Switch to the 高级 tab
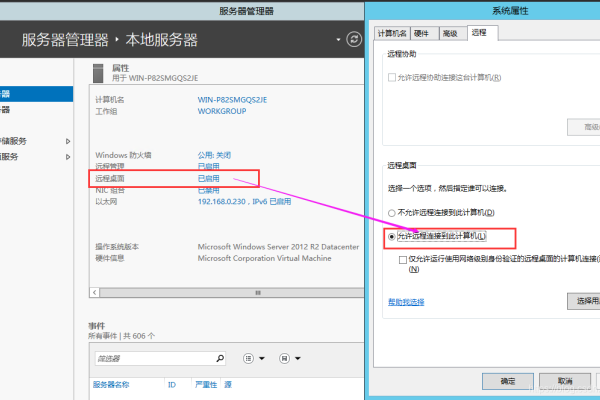 tap(450, 33)
